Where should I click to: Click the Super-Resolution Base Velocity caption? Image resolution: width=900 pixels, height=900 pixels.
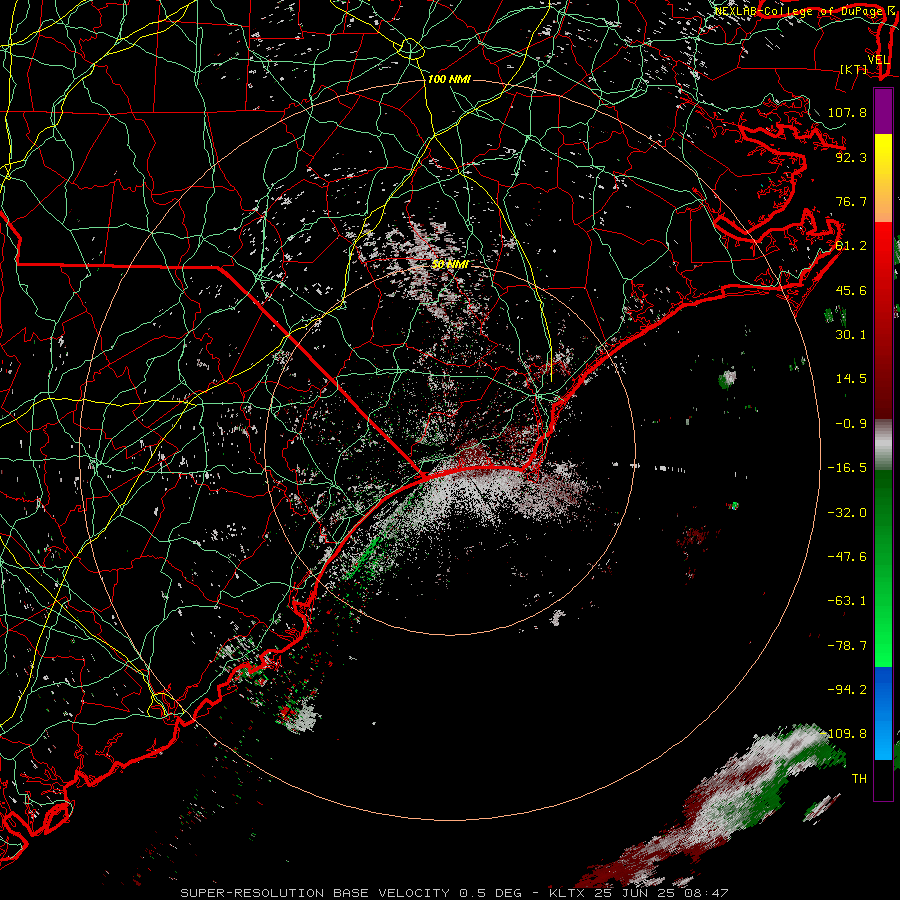pyautogui.click(x=454, y=893)
